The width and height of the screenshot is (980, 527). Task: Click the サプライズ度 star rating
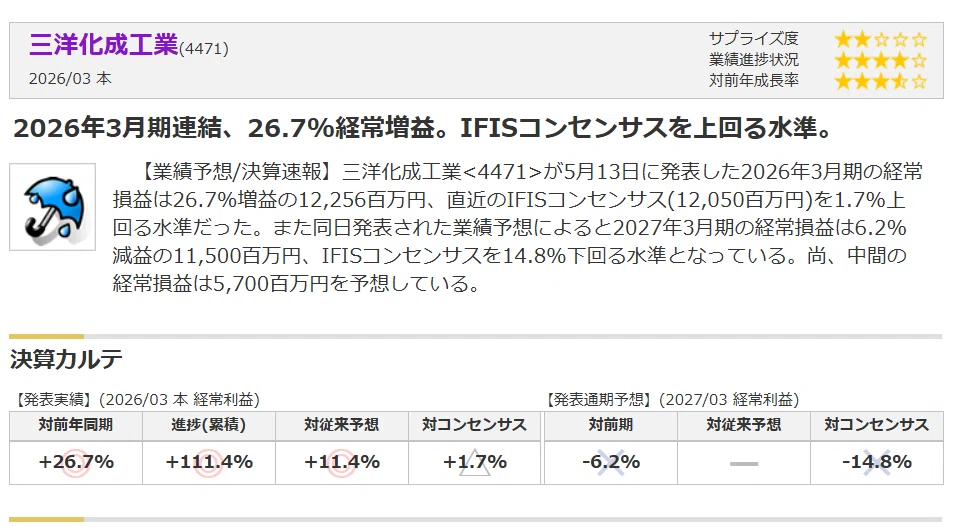click(x=881, y=39)
